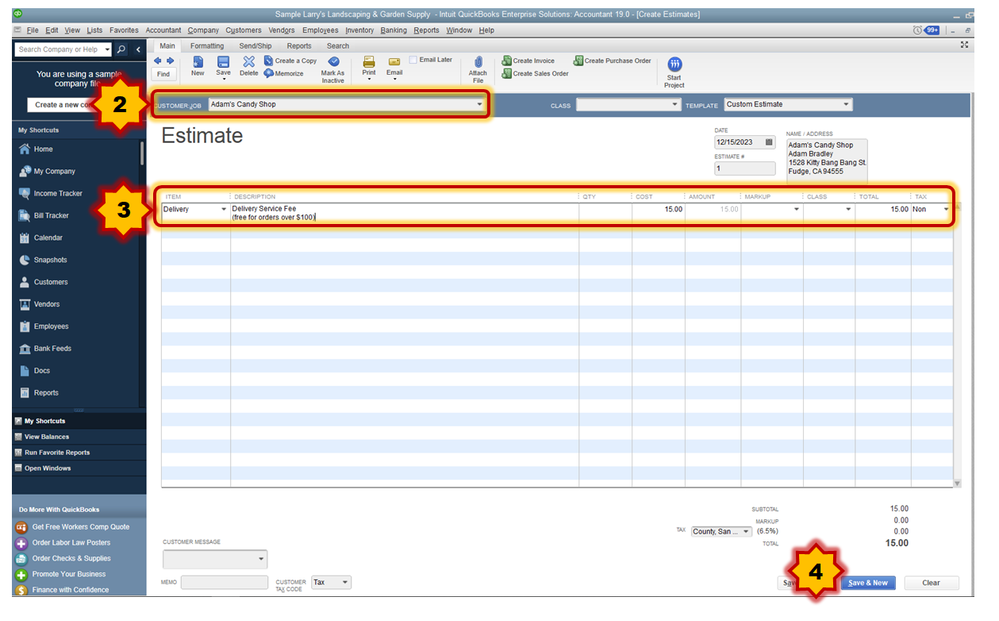The width and height of the screenshot is (999, 621).
Task: Click Create Purchase Order
Action: pos(612,61)
